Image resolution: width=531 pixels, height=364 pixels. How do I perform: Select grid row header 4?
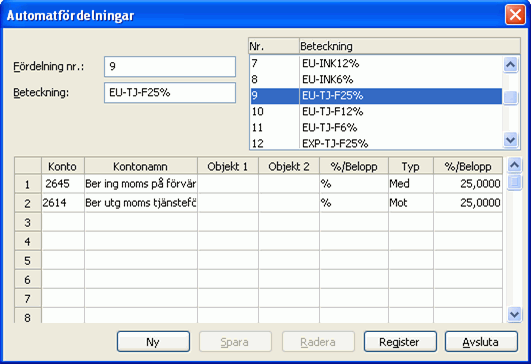(x=28, y=241)
